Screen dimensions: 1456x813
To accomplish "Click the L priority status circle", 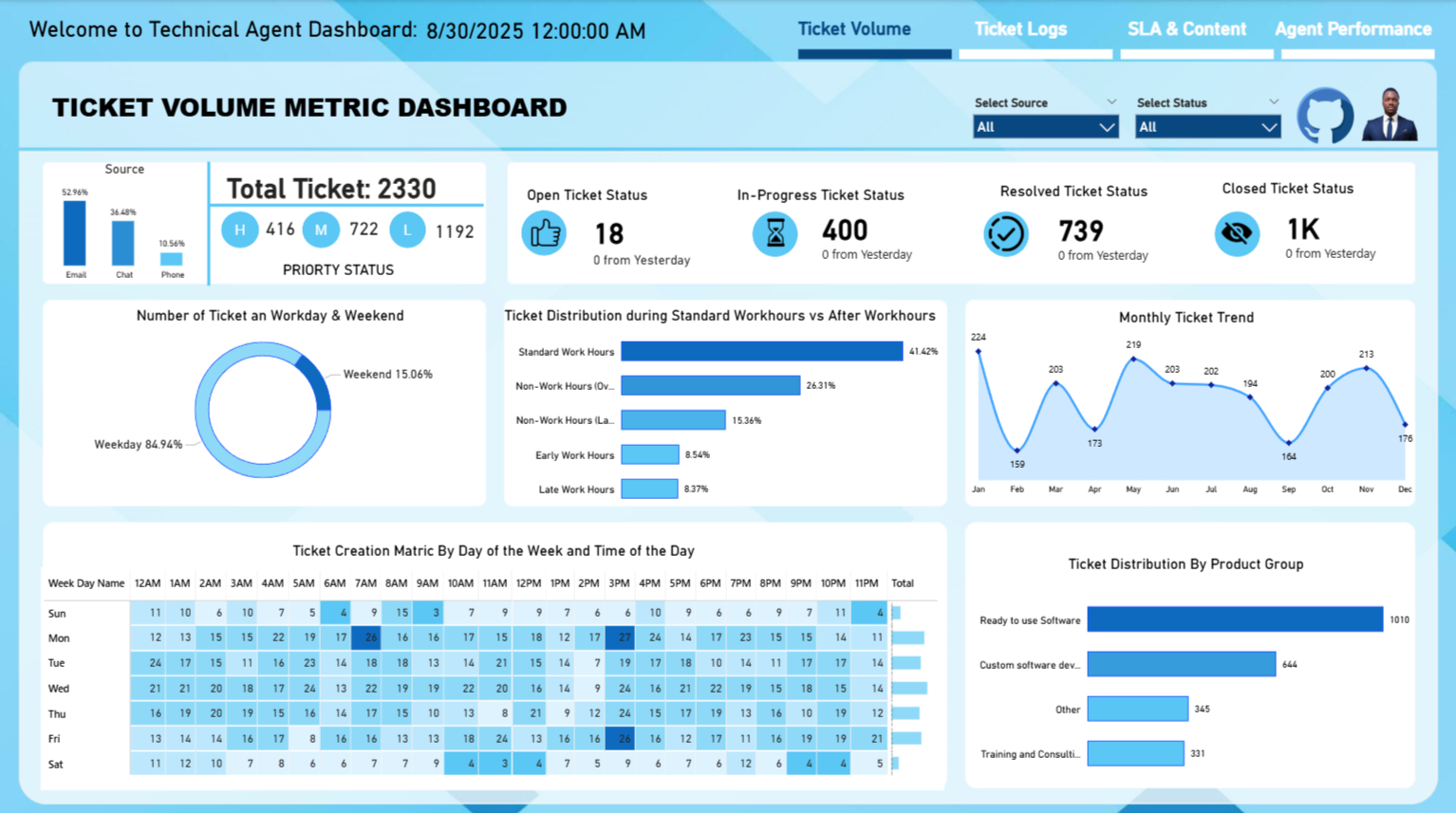I will point(407,229).
